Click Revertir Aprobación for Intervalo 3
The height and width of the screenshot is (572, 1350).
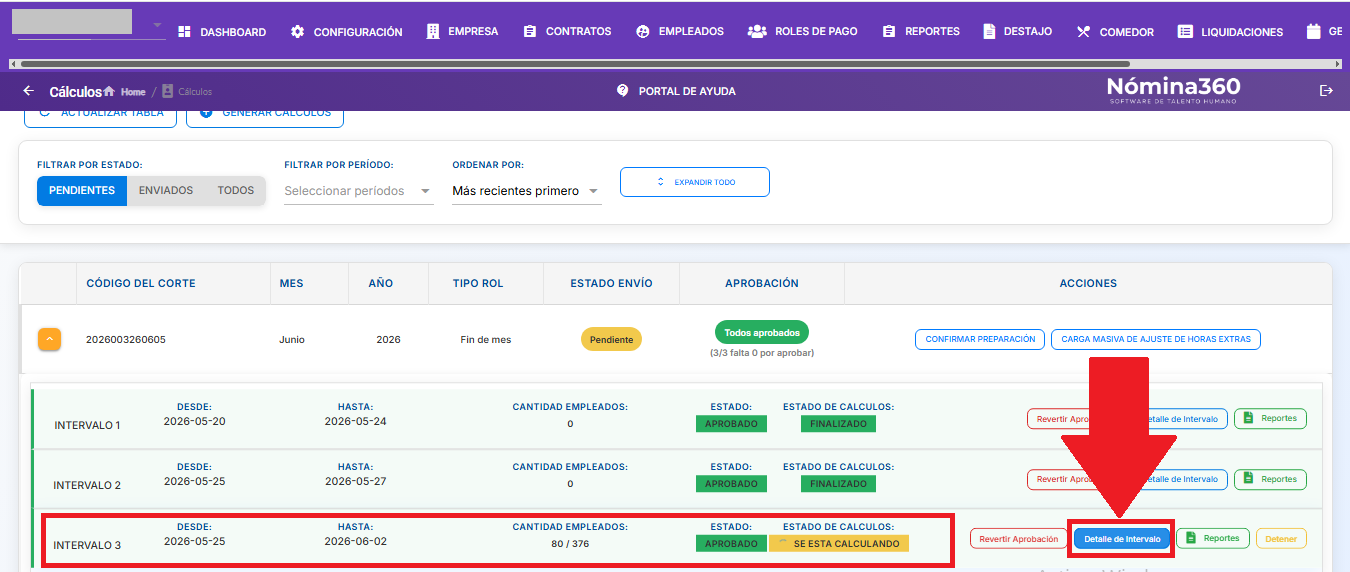pos(1019,538)
